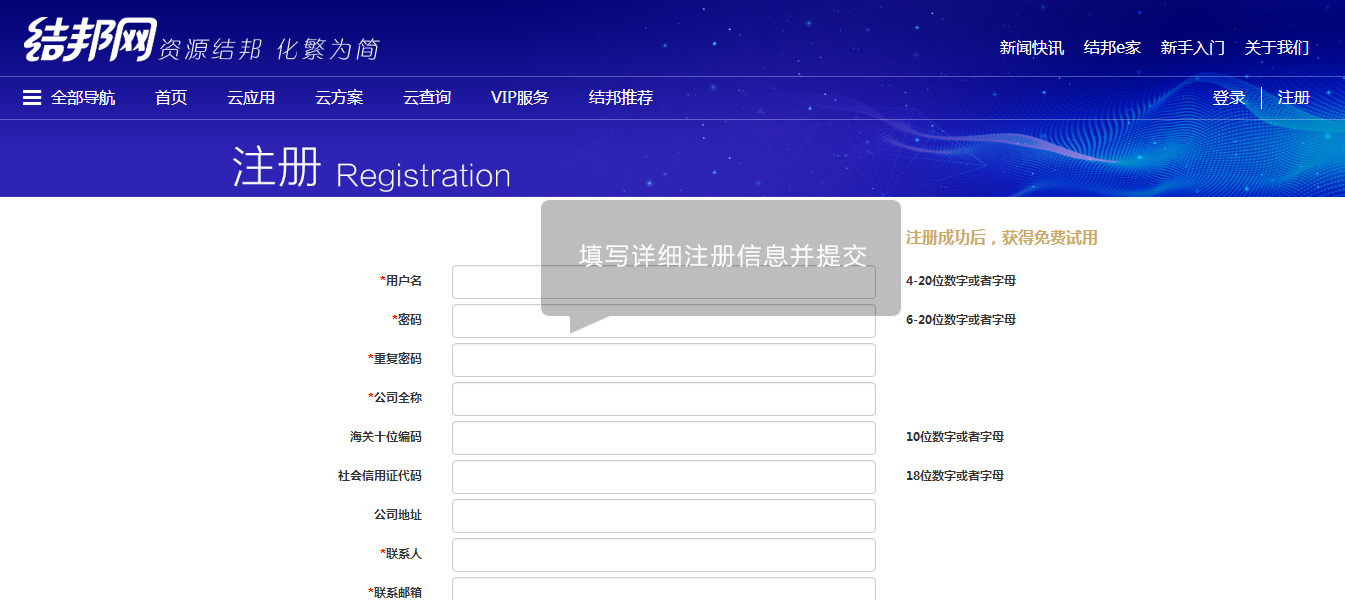
Task: Open the 全部导航 hamburger menu
Action: point(68,98)
